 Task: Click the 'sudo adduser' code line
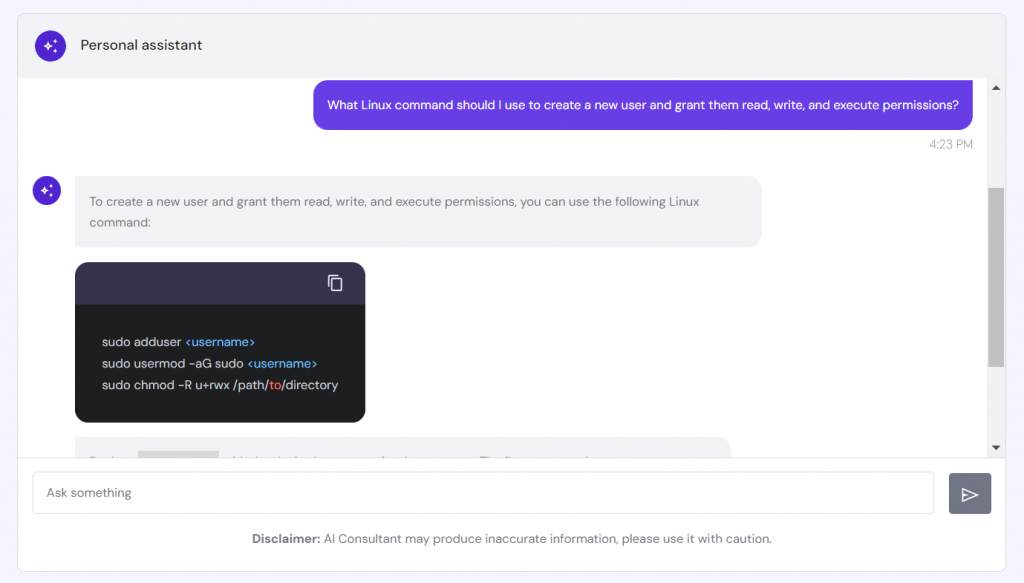pos(141,342)
